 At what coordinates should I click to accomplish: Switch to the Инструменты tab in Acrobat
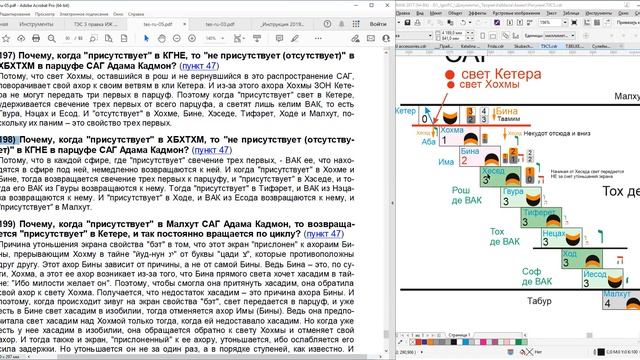(36, 24)
